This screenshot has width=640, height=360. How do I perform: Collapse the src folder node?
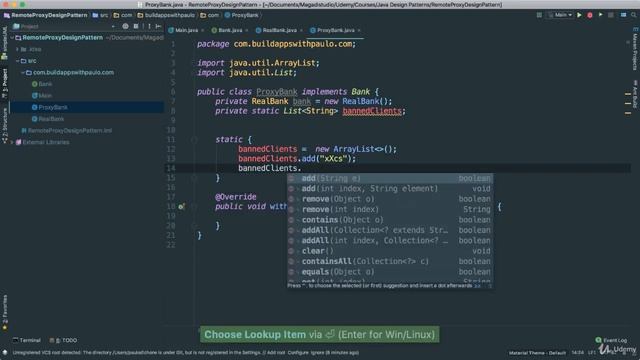coord(17,61)
